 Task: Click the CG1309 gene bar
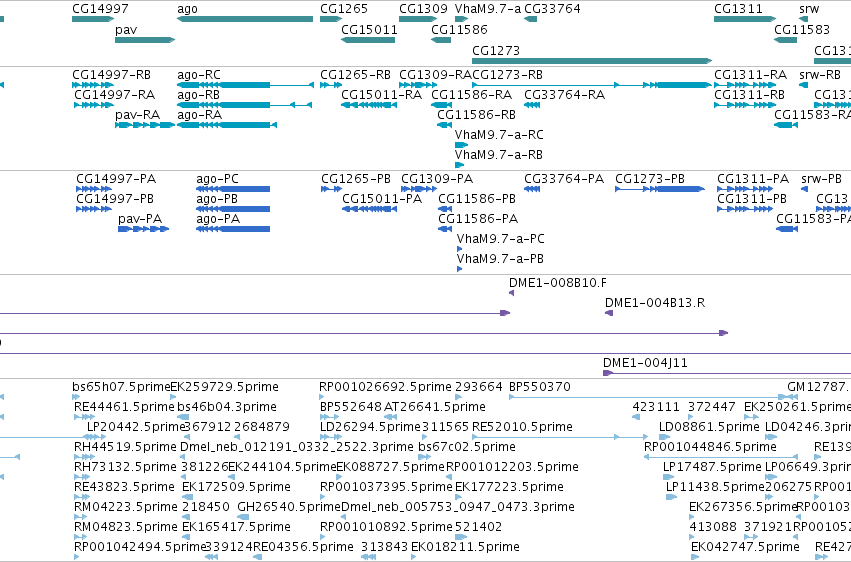[418, 19]
